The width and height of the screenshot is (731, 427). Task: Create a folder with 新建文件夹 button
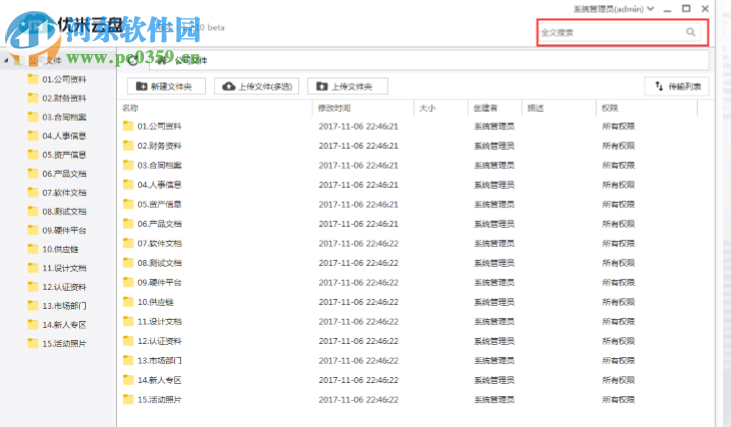pyautogui.click(x=166, y=86)
